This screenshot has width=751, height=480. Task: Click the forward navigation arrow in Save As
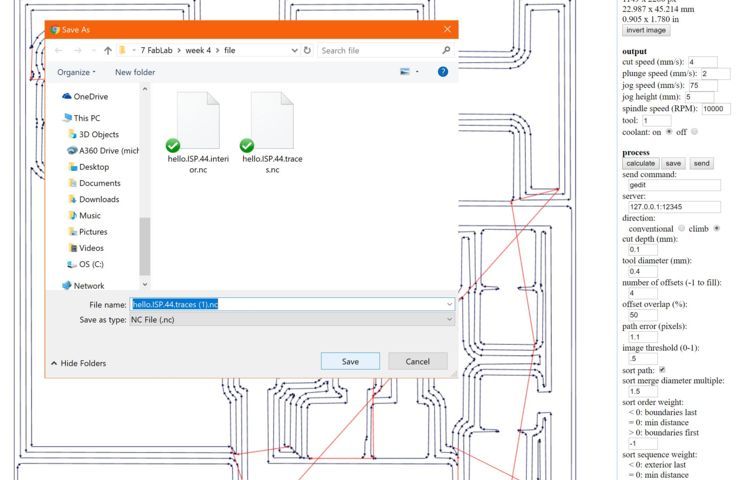(78, 50)
